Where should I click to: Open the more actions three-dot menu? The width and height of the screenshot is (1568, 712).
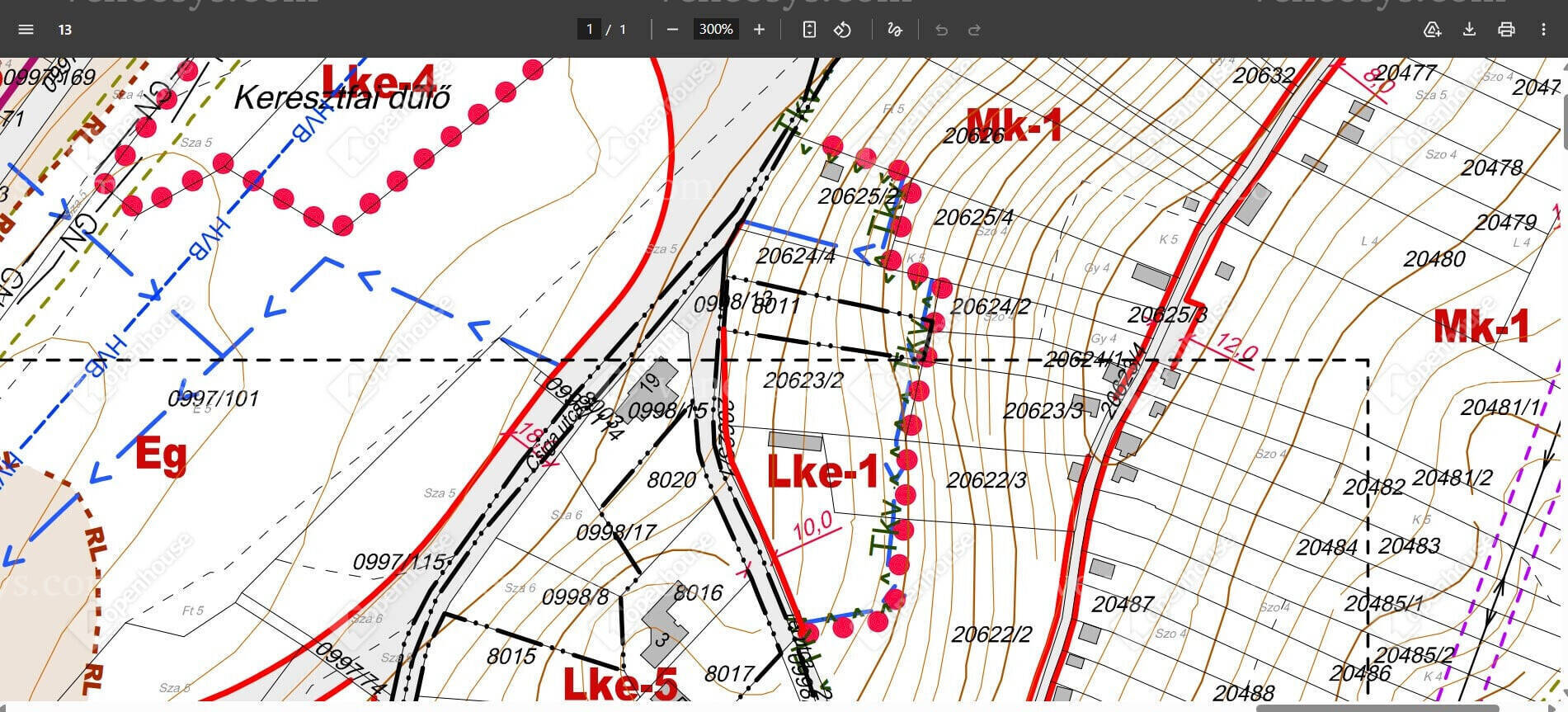coord(1543,30)
